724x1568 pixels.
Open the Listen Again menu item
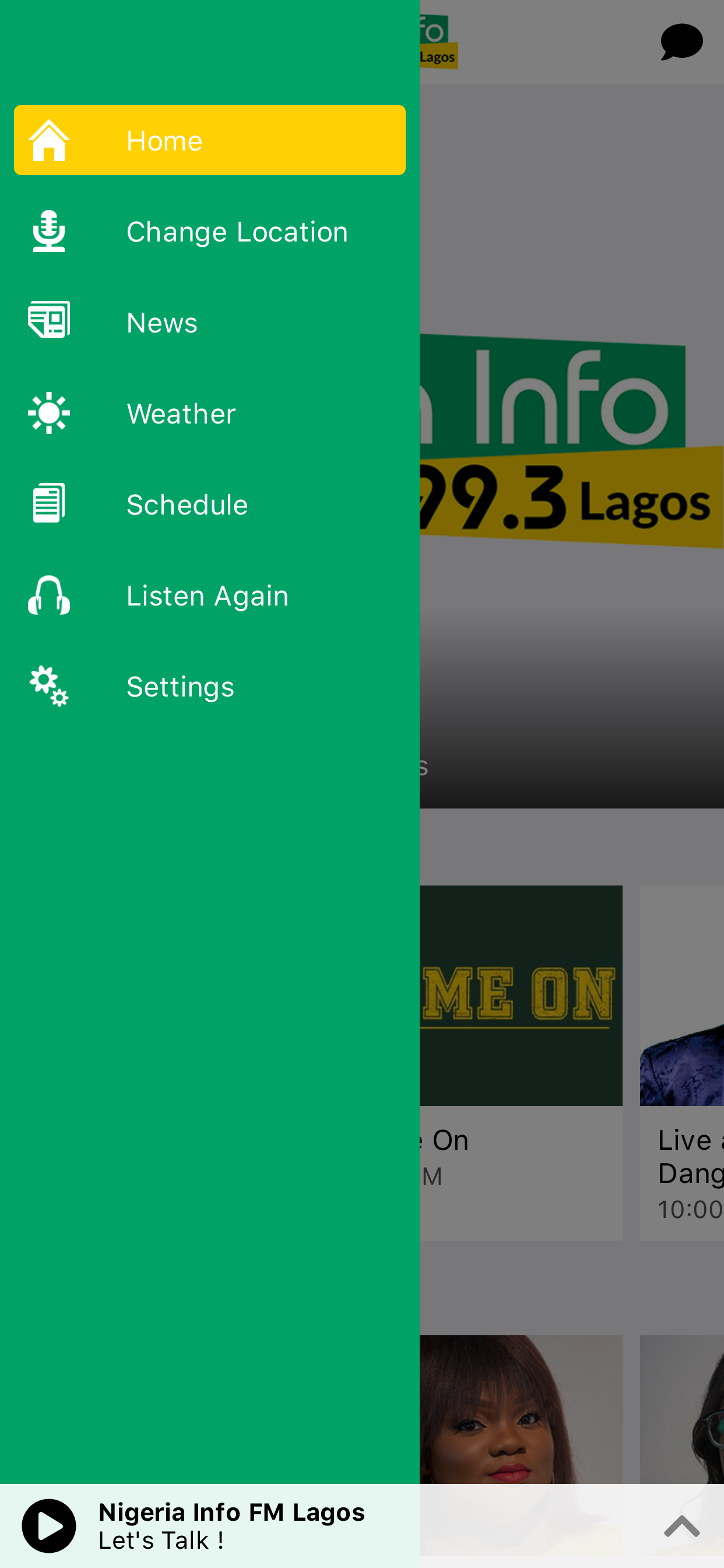(209, 596)
